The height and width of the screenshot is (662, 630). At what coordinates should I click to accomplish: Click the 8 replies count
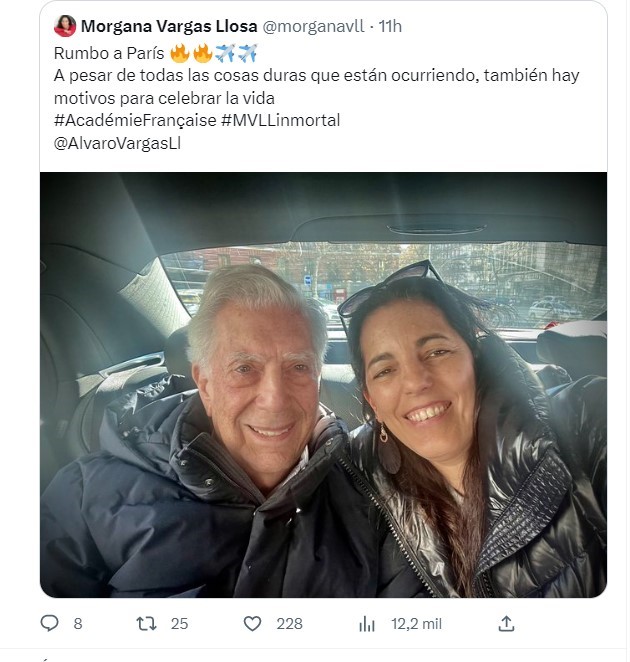[x=78, y=624]
